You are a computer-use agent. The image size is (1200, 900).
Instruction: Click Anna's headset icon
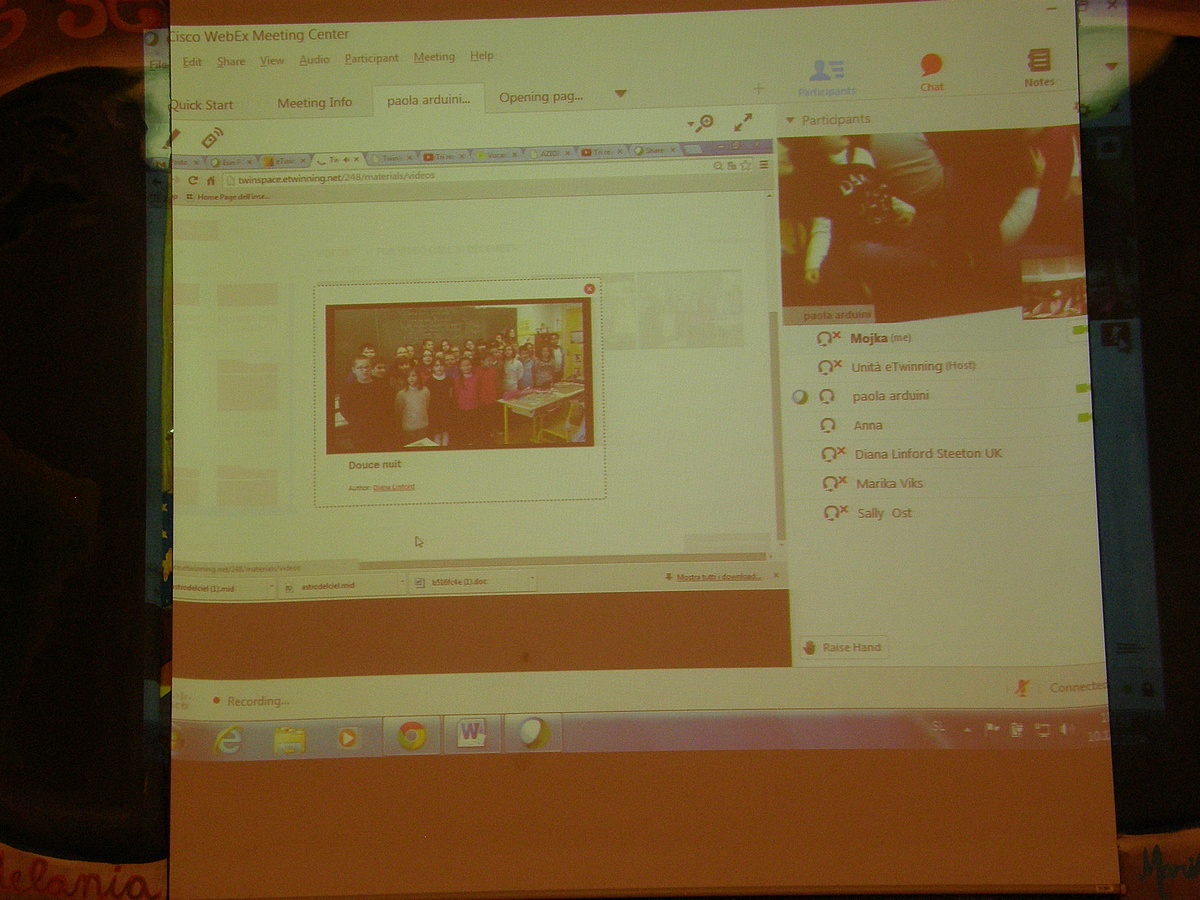click(x=827, y=425)
